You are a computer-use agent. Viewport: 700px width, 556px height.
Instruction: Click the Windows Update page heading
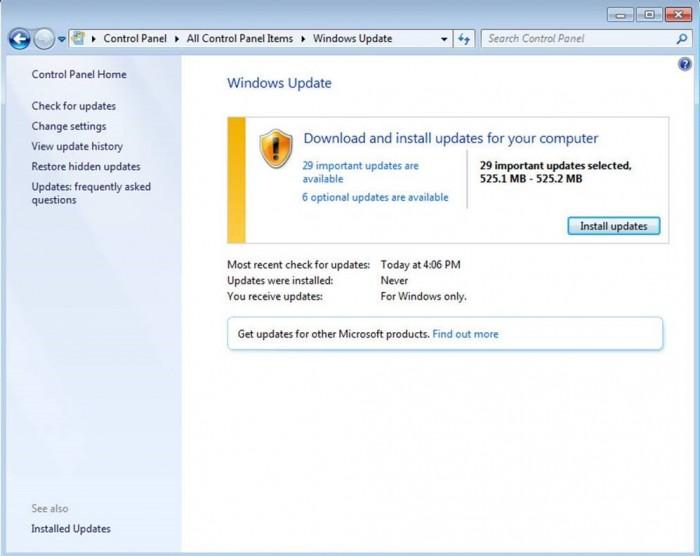pyautogui.click(x=279, y=83)
